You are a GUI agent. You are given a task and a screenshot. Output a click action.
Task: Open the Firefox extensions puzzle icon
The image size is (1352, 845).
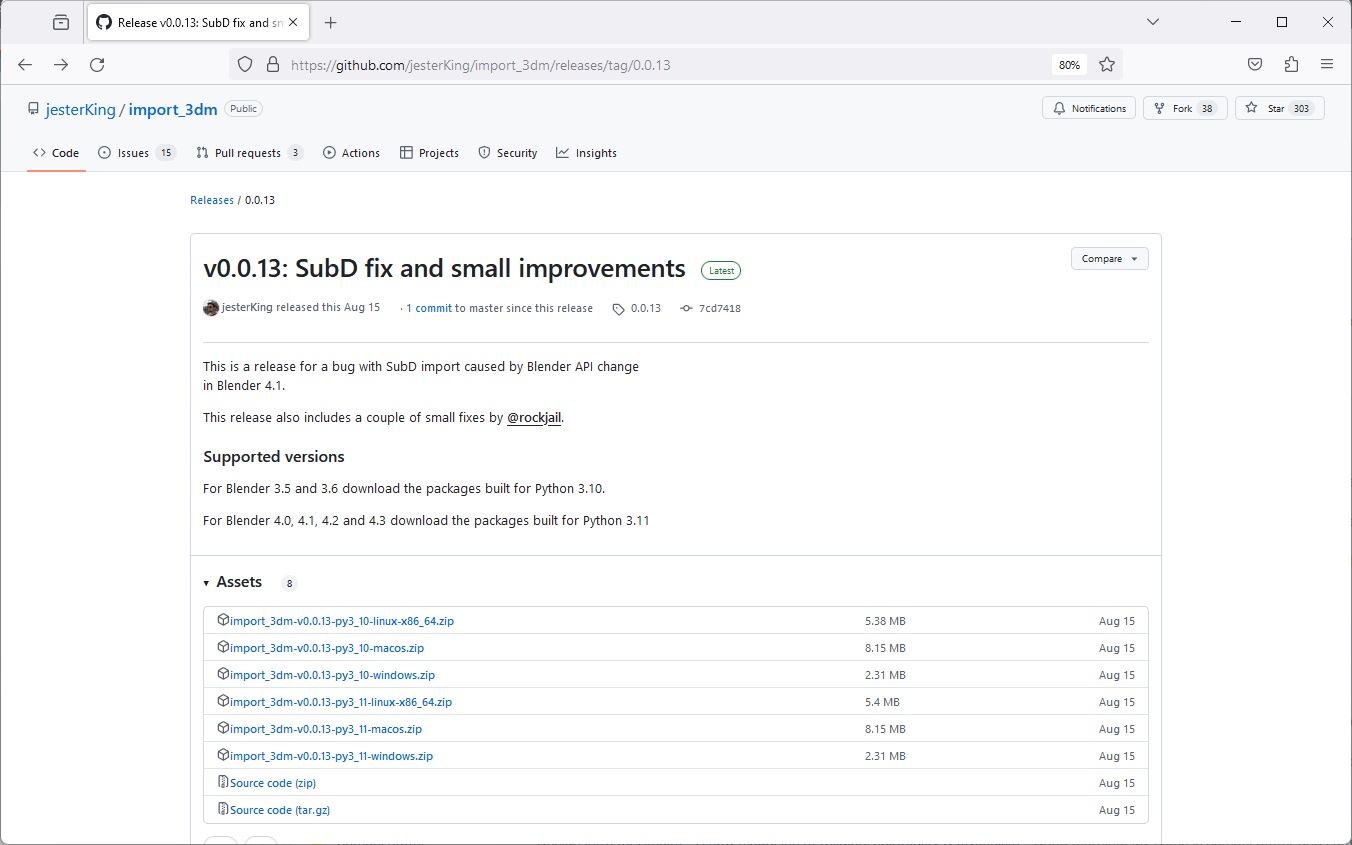click(1291, 64)
